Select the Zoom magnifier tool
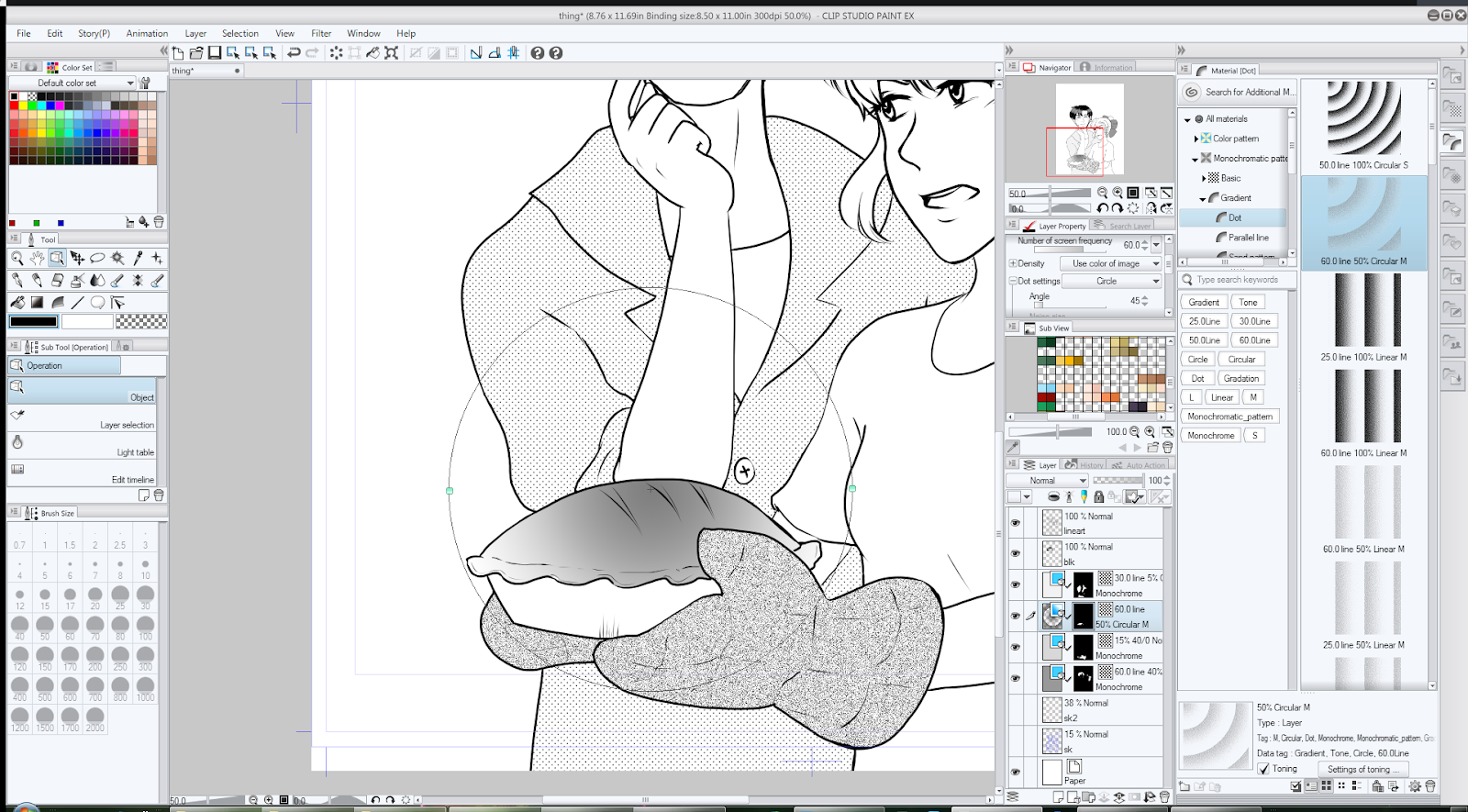This screenshot has width=1468, height=812. click(17, 259)
